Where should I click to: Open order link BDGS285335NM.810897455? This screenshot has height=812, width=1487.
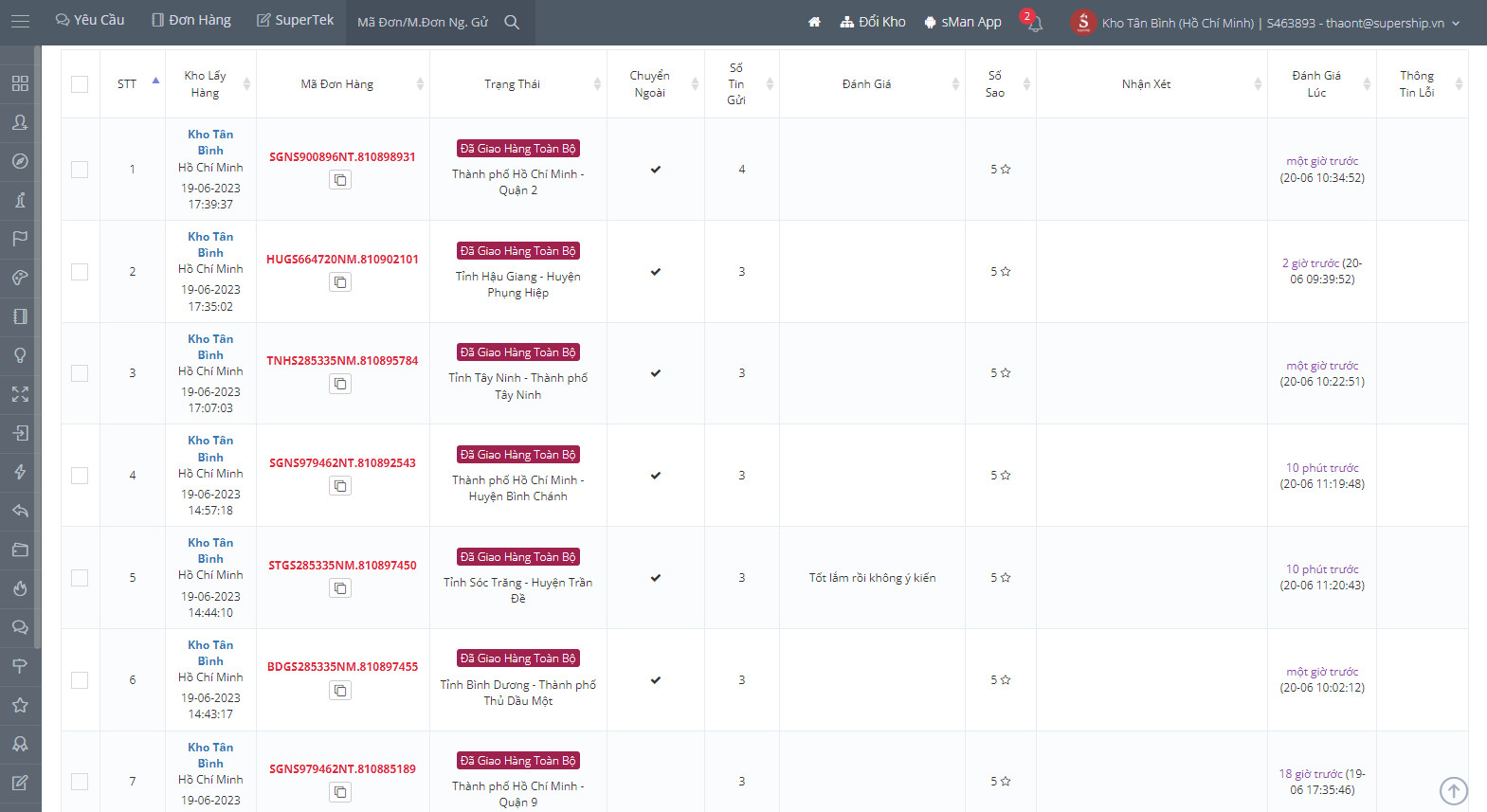[342, 667]
